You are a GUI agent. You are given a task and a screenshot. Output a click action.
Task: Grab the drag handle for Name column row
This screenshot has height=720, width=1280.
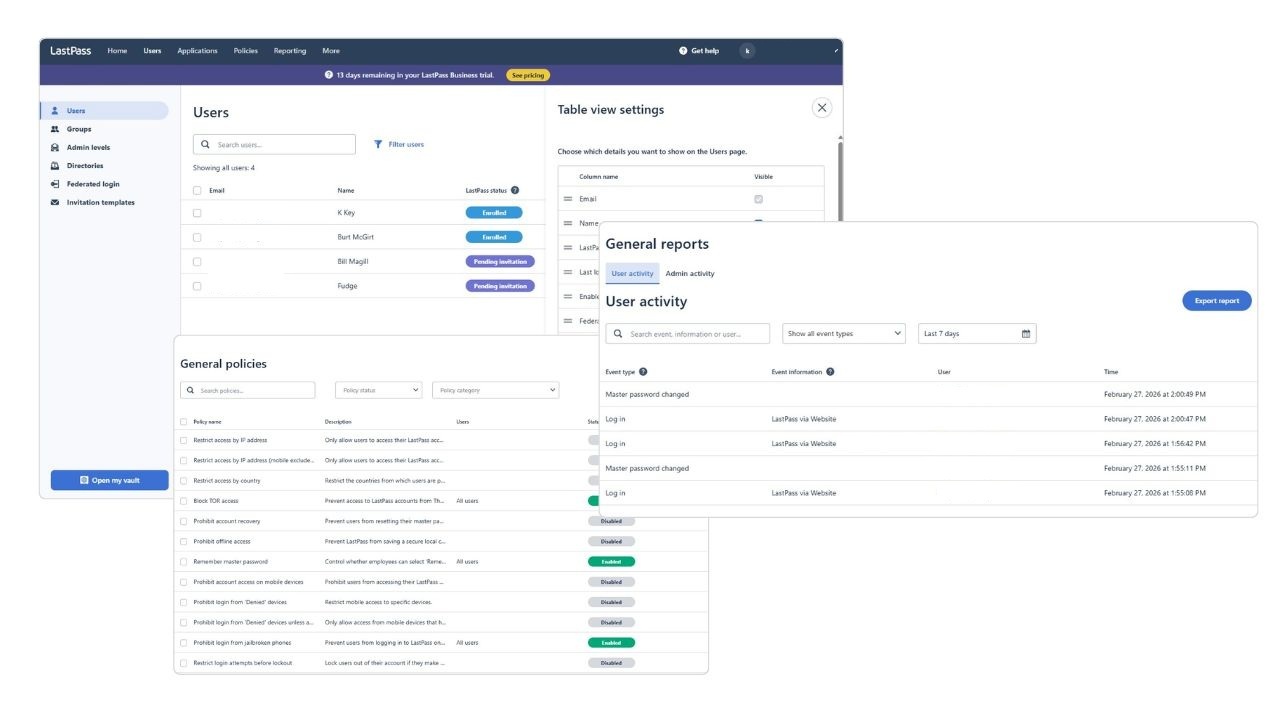click(x=568, y=223)
